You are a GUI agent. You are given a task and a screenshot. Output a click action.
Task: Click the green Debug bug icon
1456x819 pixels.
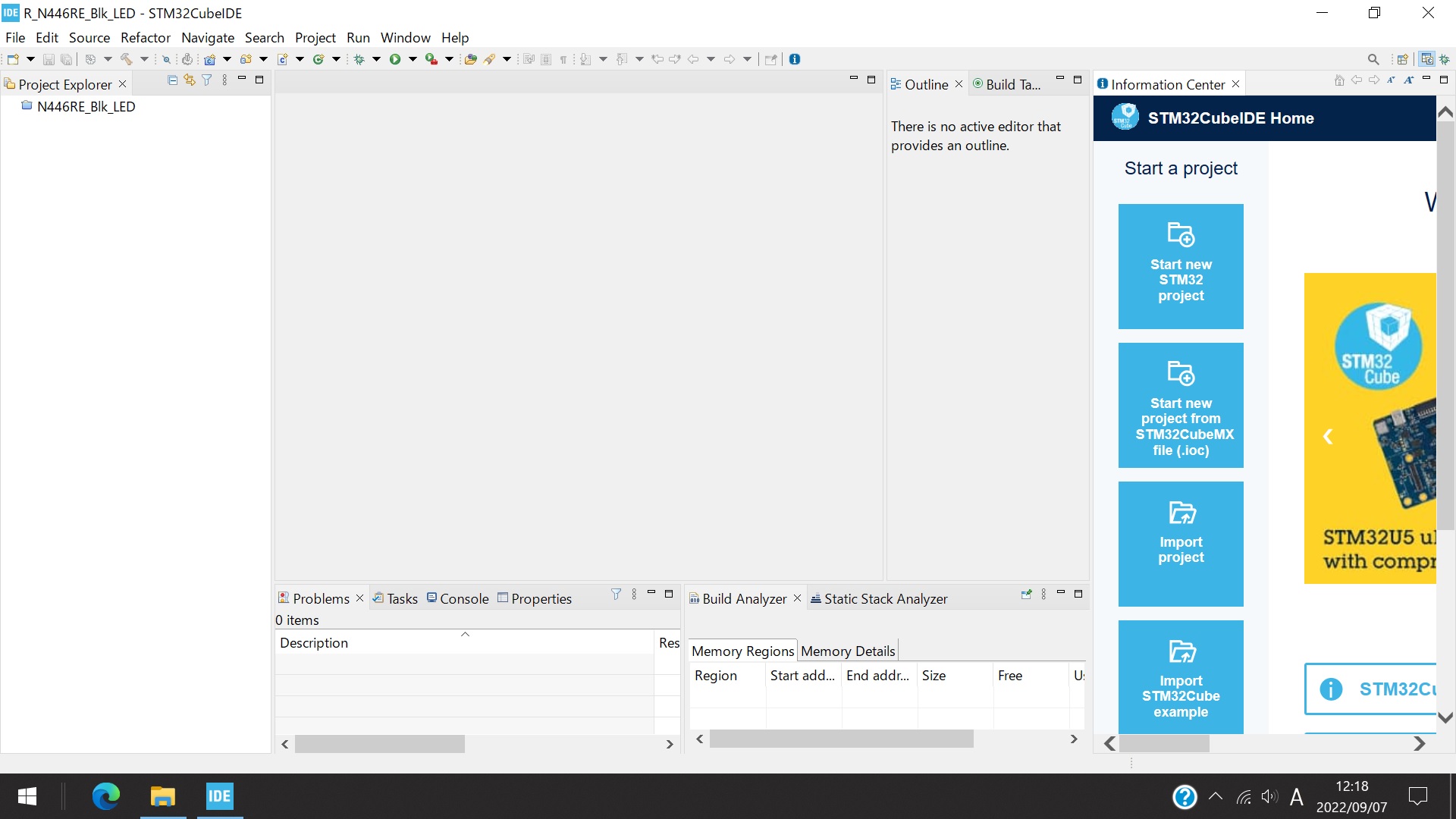[x=359, y=59]
